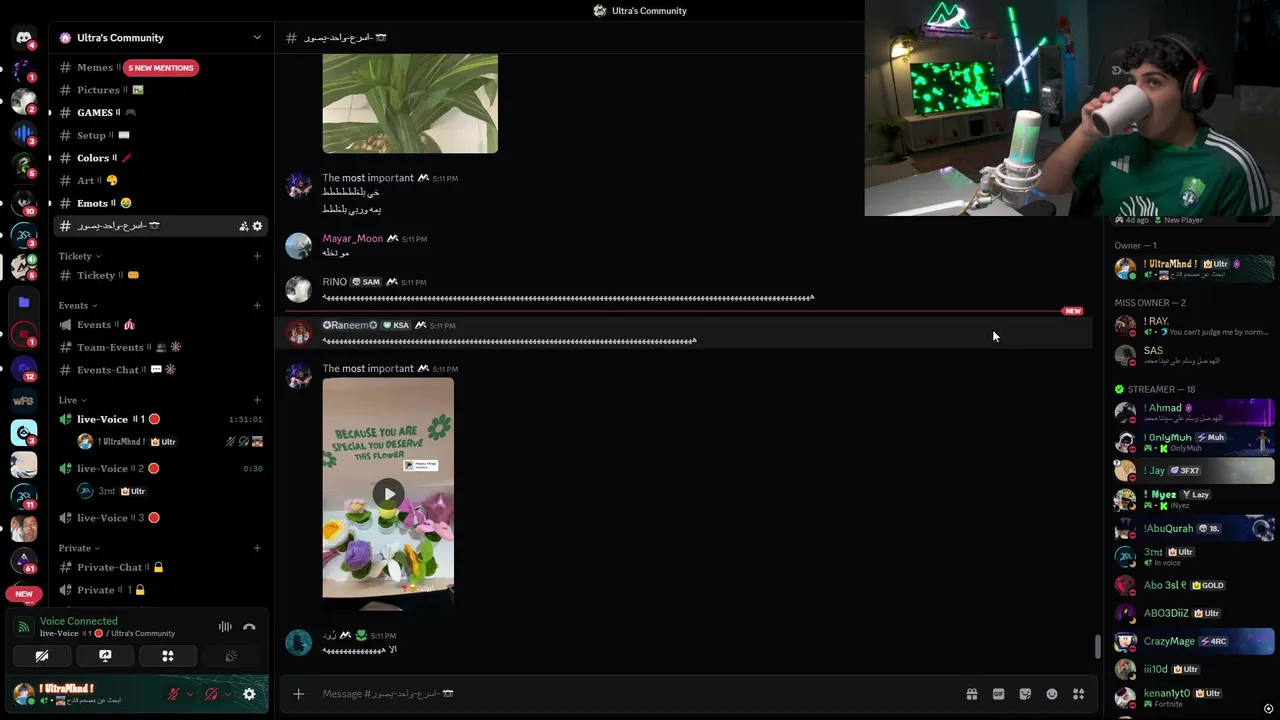Open microphone input options arrow
Screen dimensions: 1280x720
tap(190, 694)
